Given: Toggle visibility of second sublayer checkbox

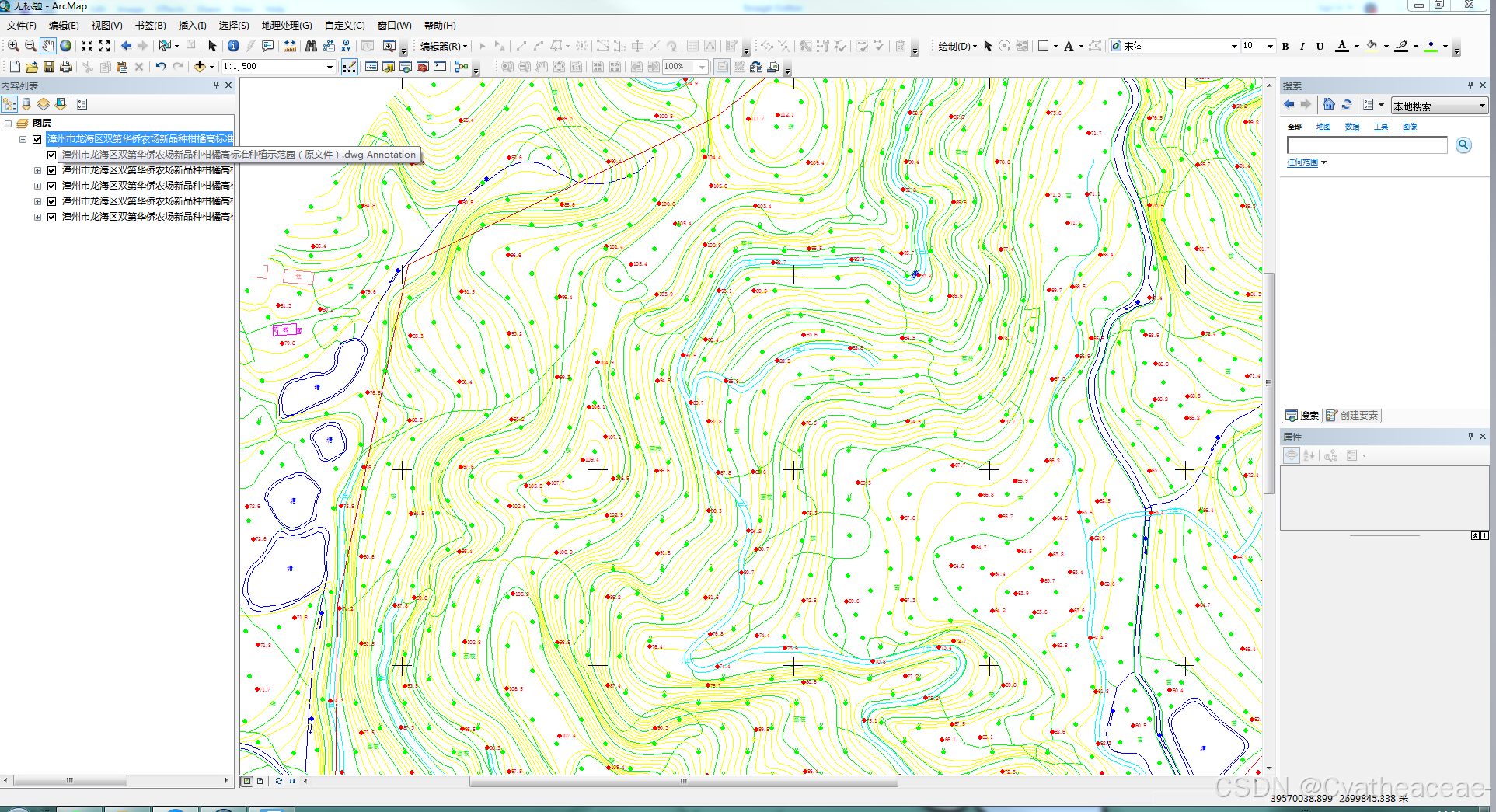Looking at the screenshot, I should [x=52, y=170].
